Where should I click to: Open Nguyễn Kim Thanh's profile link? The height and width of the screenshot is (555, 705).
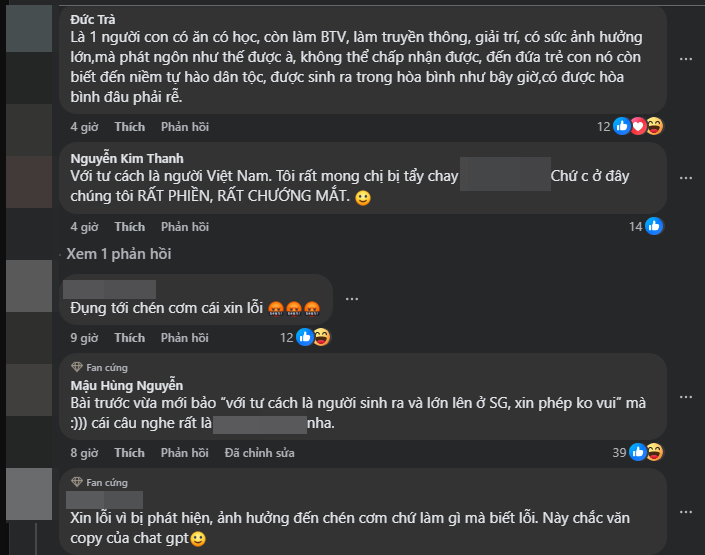(x=127, y=158)
